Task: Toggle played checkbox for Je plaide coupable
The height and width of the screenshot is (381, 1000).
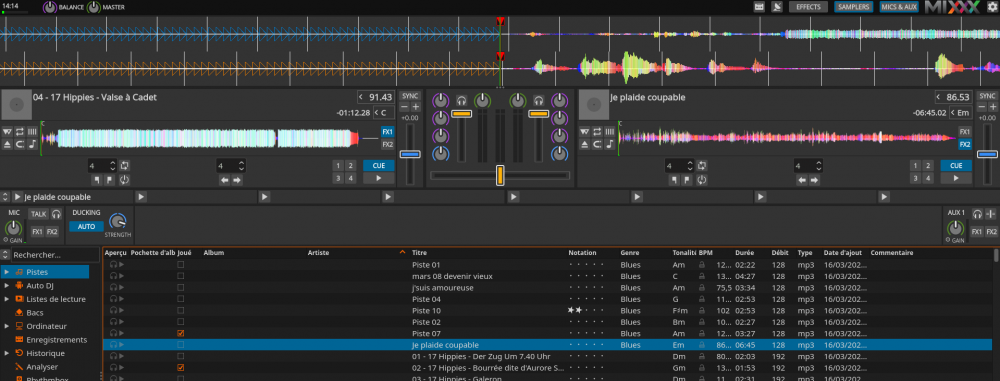Action: click(180, 345)
